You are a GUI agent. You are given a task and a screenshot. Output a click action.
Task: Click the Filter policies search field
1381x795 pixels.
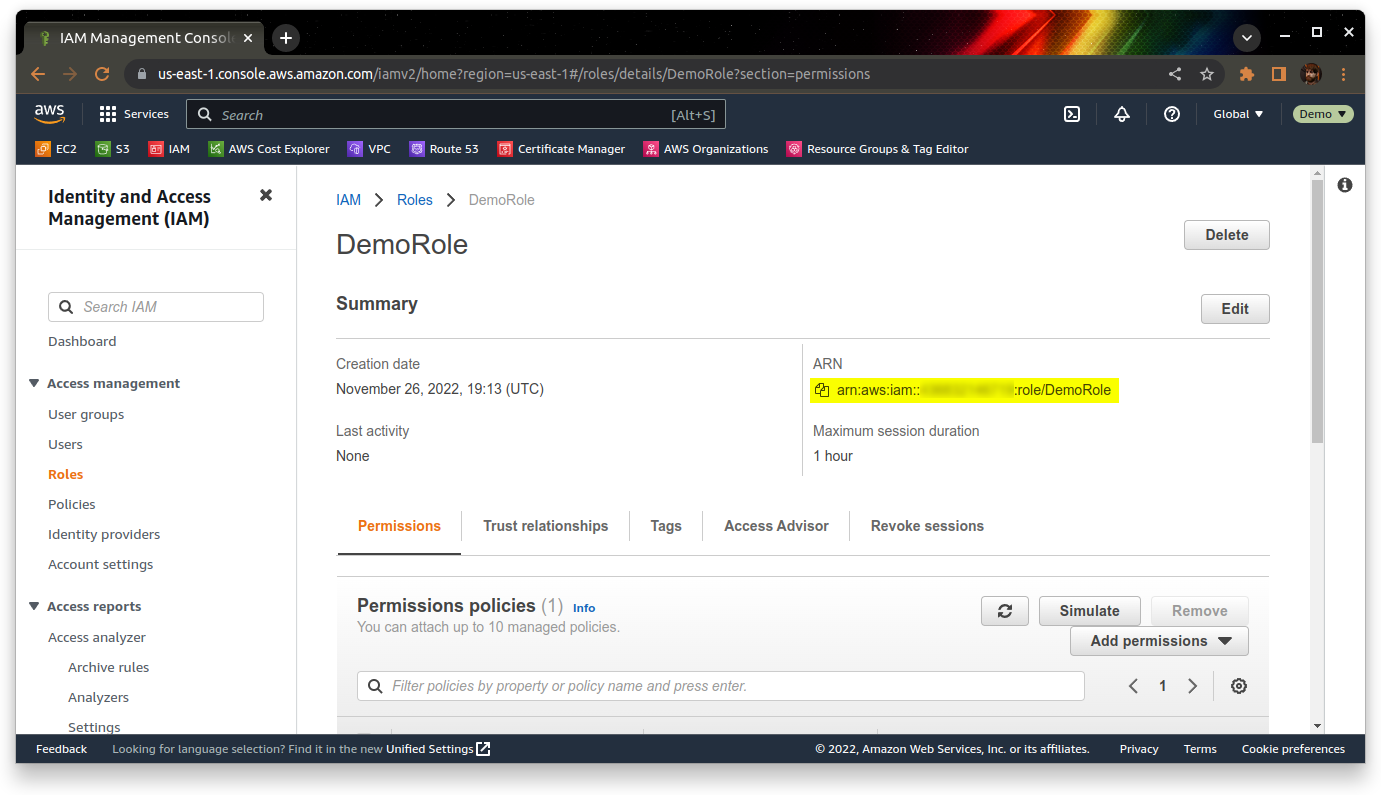coord(721,686)
